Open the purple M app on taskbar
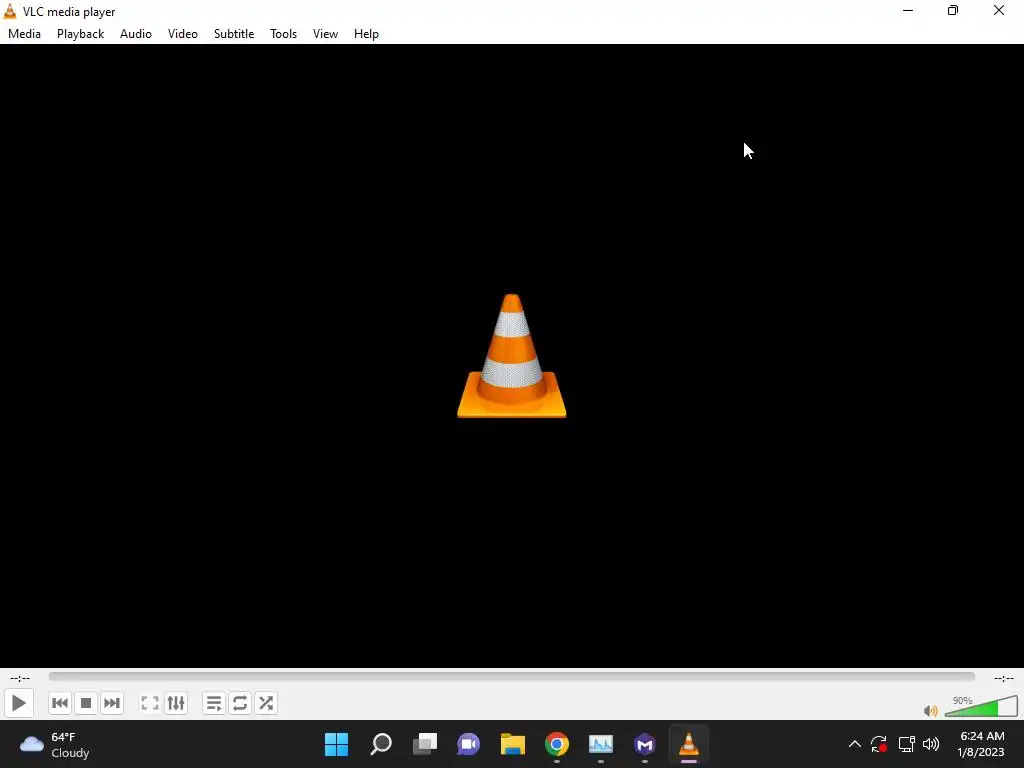The height and width of the screenshot is (768, 1024). click(x=645, y=744)
